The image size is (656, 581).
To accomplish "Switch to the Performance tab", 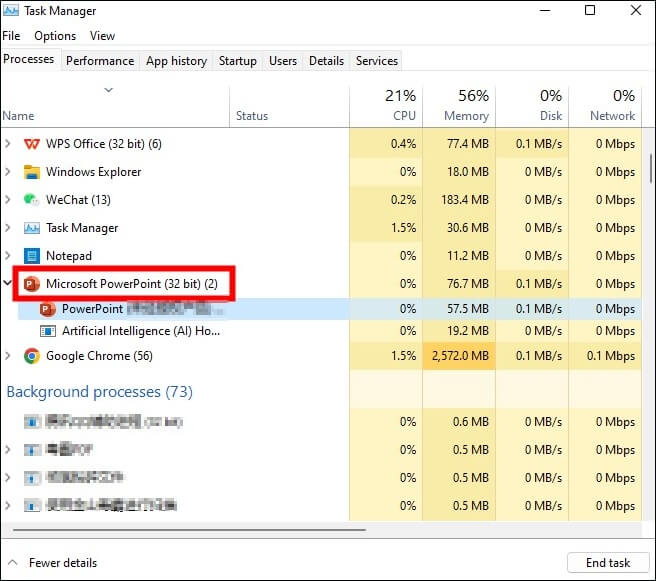I will (100, 61).
